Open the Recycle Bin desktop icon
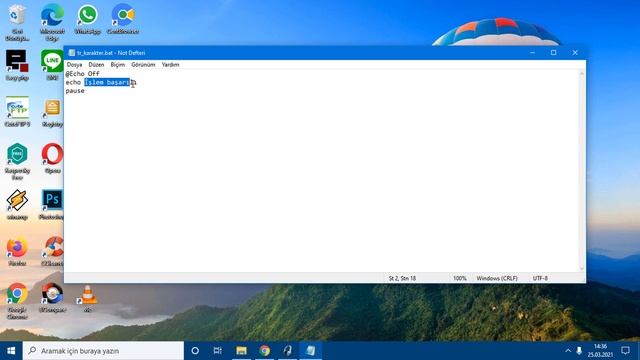Viewport: 640px width, 360px height. [x=17, y=22]
